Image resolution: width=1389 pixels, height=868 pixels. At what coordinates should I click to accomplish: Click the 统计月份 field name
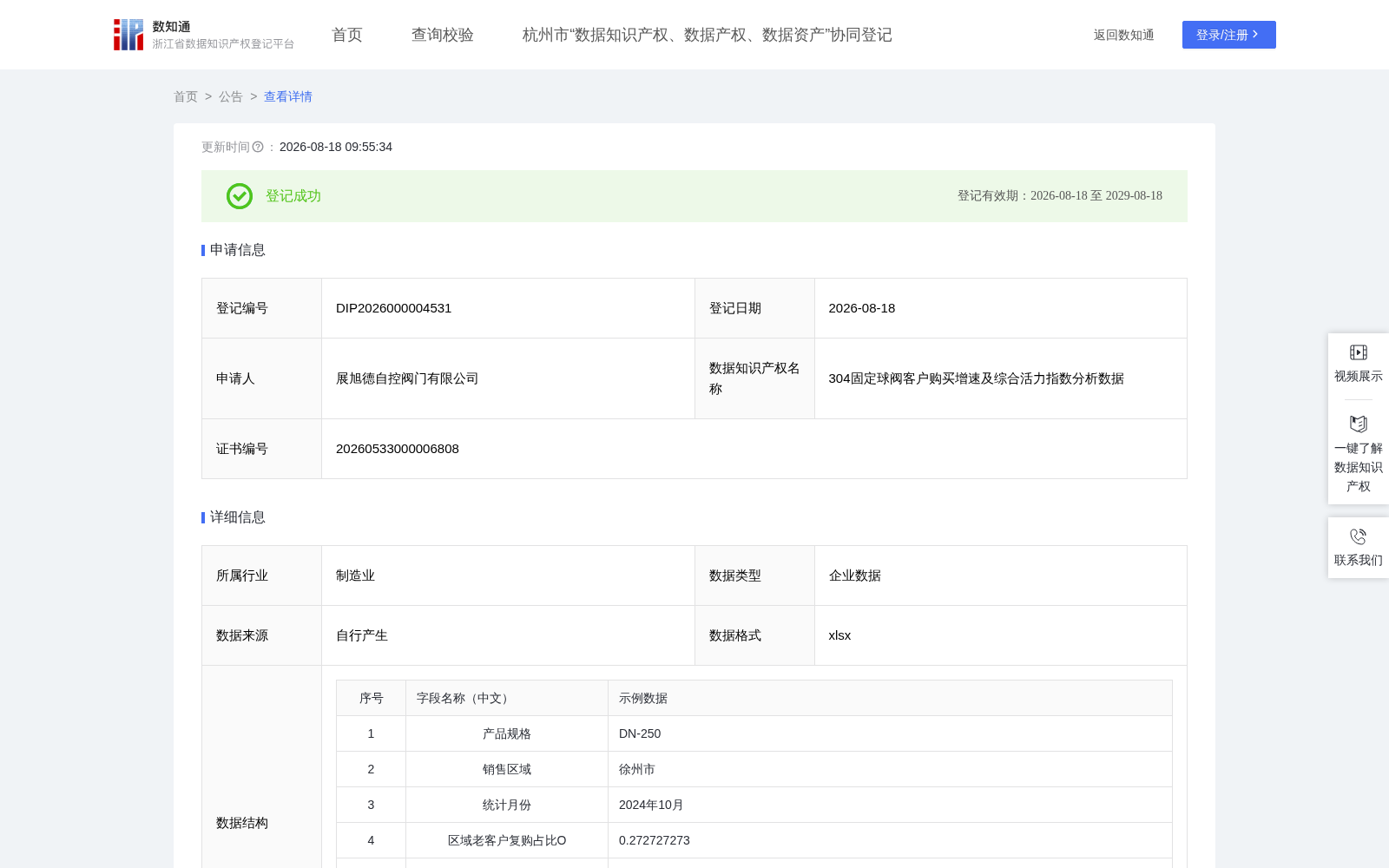pyautogui.click(x=507, y=805)
